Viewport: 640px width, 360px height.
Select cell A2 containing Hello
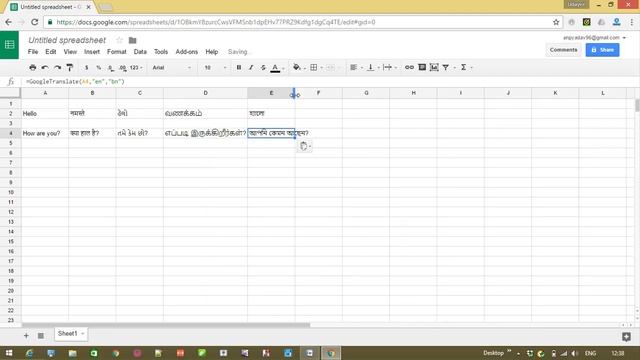pyautogui.click(x=45, y=113)
